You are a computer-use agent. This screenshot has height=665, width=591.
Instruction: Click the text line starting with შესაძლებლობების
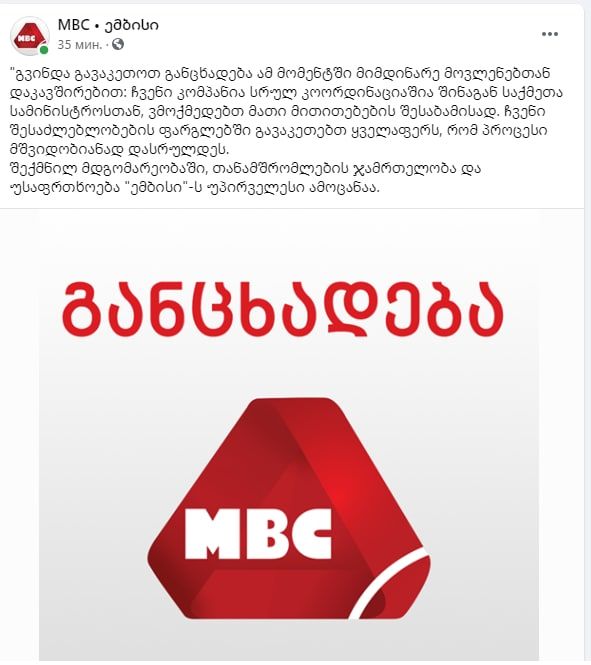point(278,131)
